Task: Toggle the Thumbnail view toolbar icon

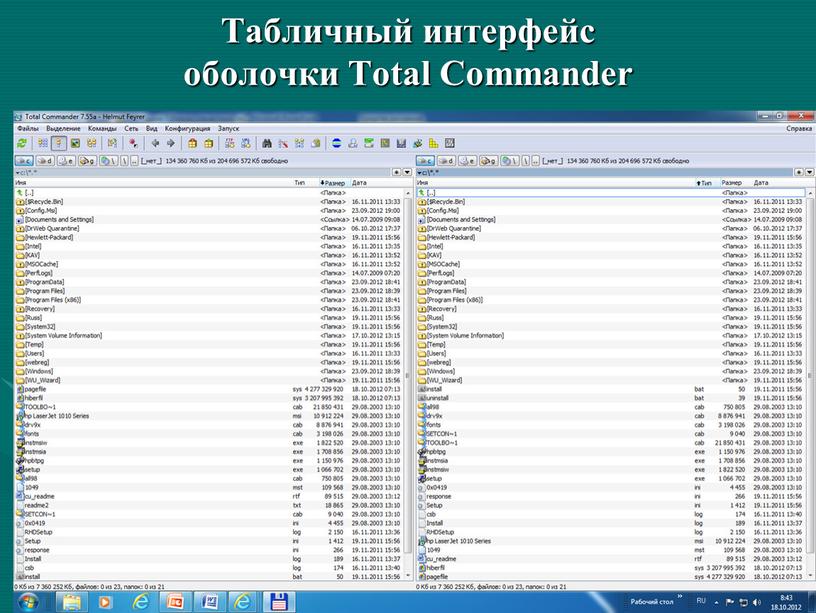Action: 75,143
